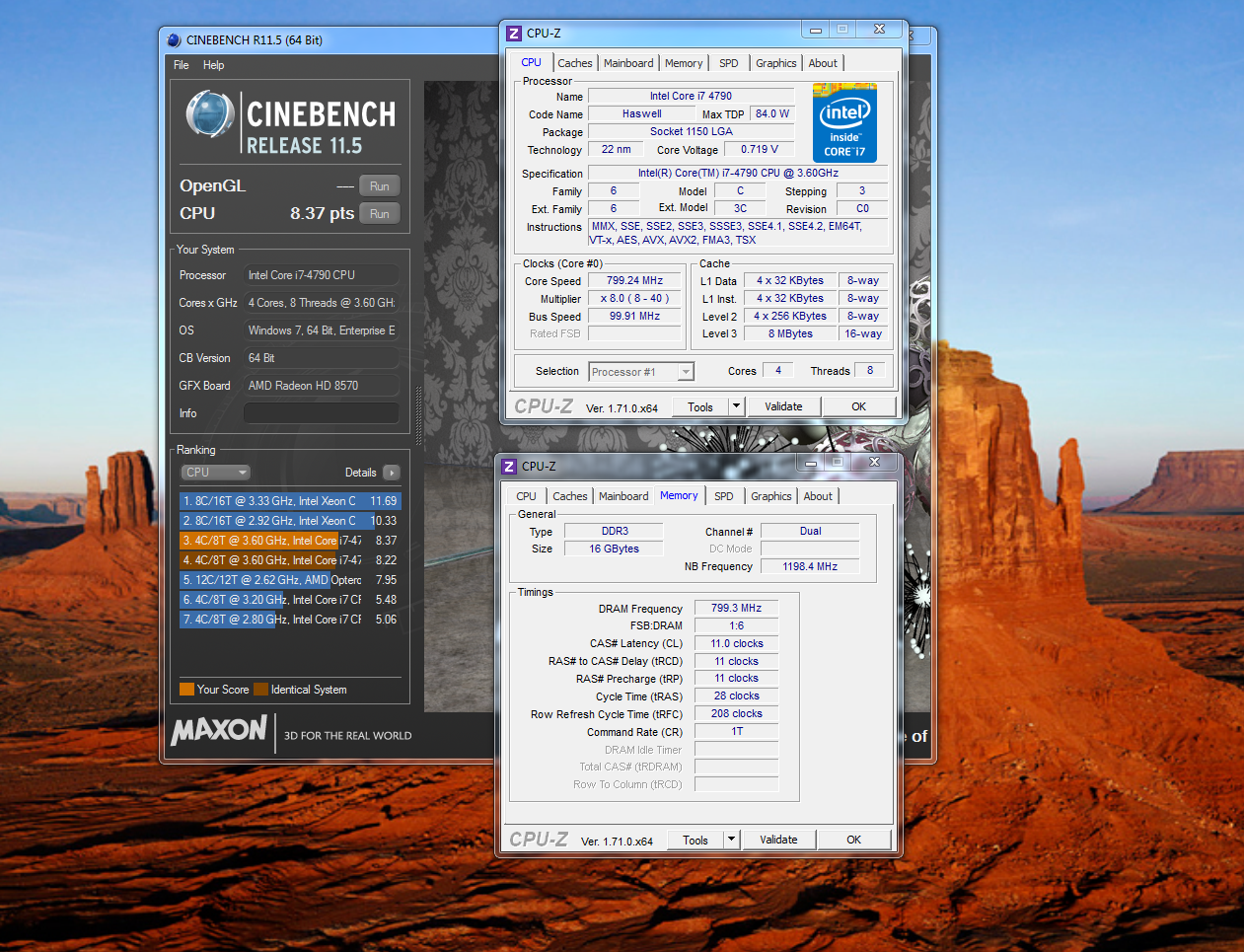Switch to SPD tab in lower CPU-Z window
This screenshot has width=1244, height=952.
[724, 496]
